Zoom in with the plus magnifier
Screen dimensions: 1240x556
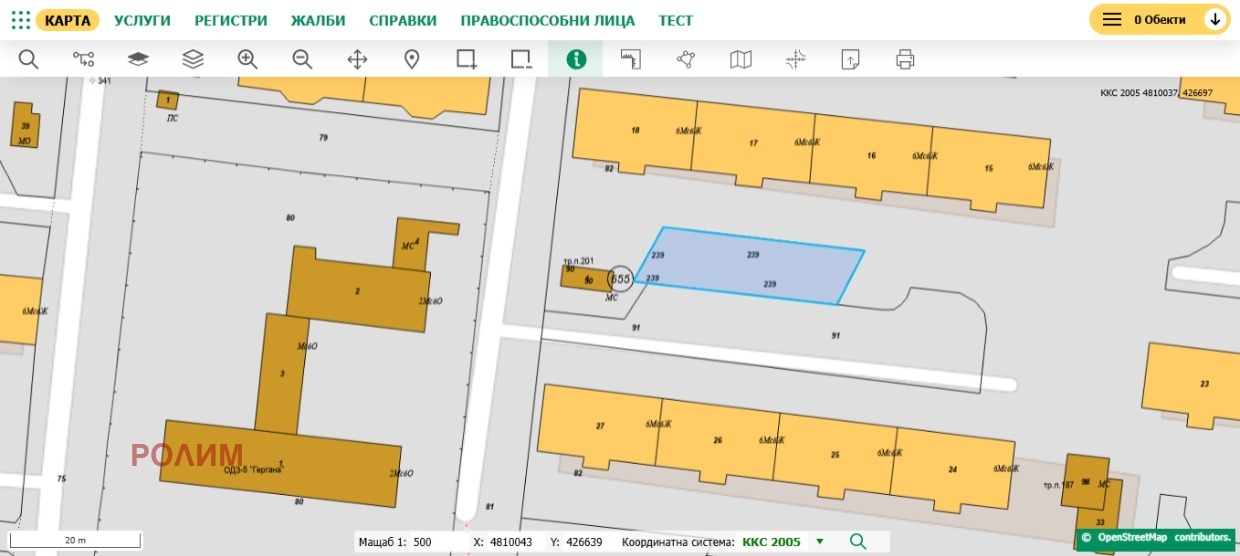(x=248, y=59)
